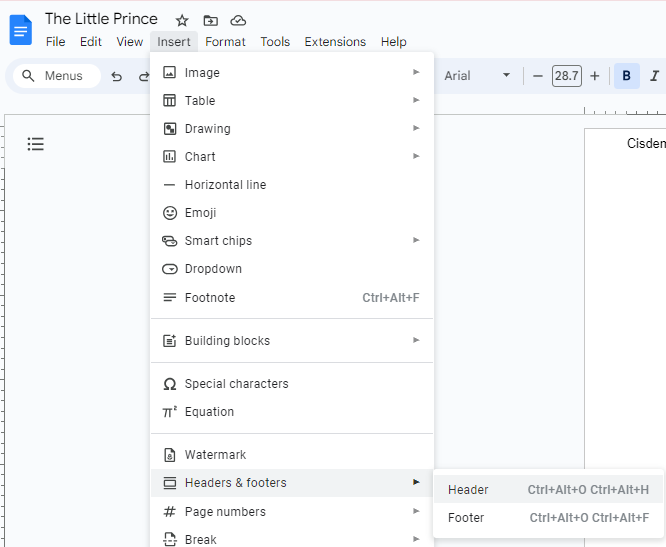Star the document The Little Prince

coord(182,20)
